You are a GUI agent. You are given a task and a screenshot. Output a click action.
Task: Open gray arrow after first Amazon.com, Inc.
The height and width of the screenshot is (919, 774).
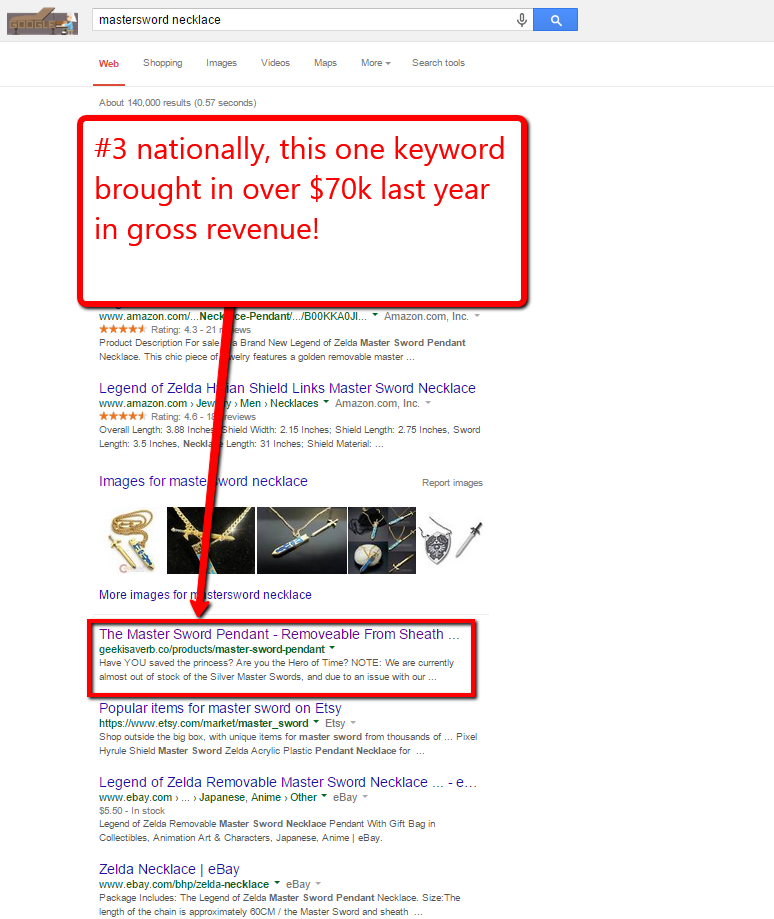tap(477, 315)
